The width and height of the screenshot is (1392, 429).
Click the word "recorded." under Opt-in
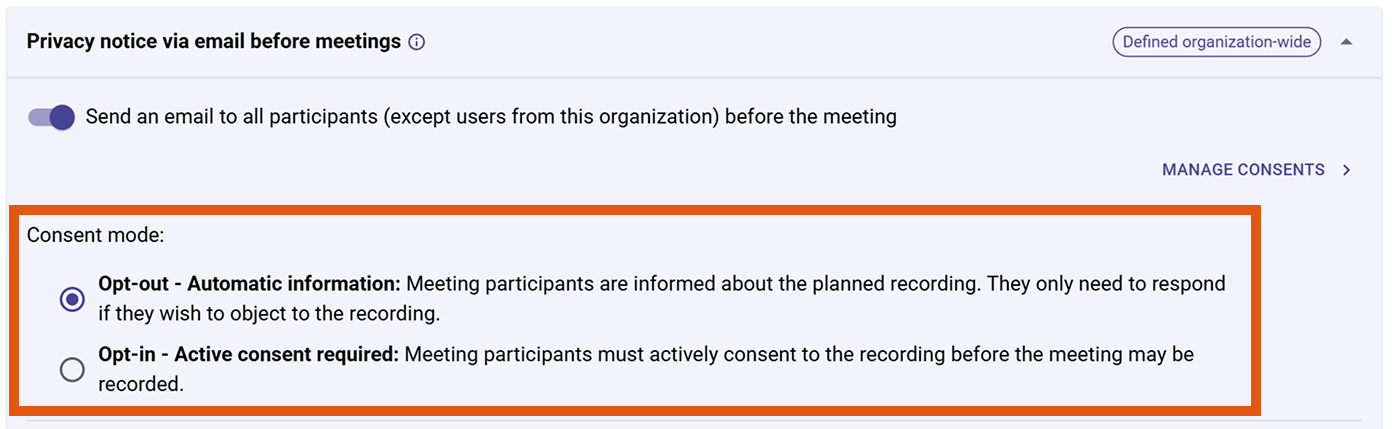[x=141, y=384]
